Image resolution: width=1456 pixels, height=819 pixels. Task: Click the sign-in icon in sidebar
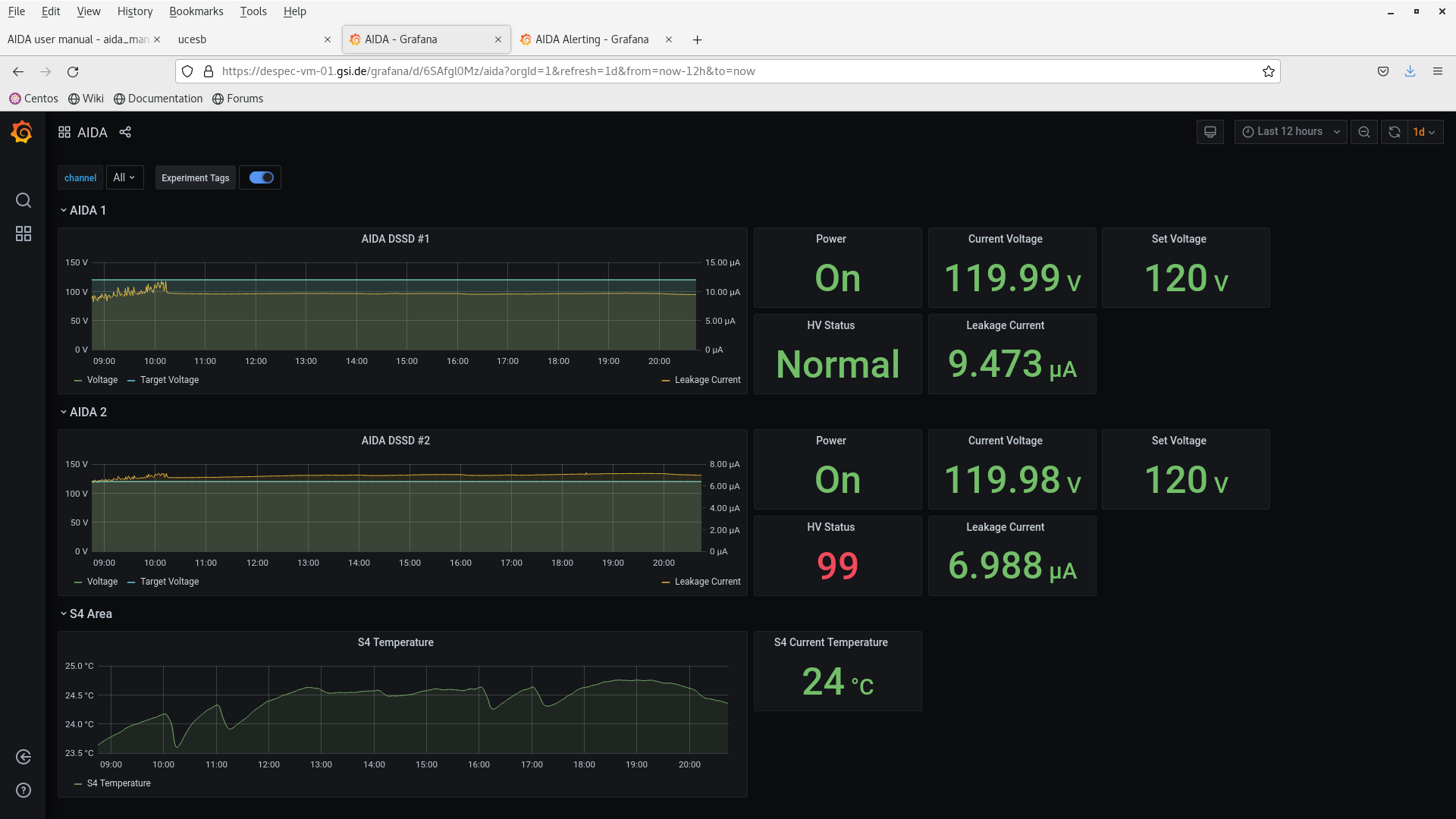24,757
